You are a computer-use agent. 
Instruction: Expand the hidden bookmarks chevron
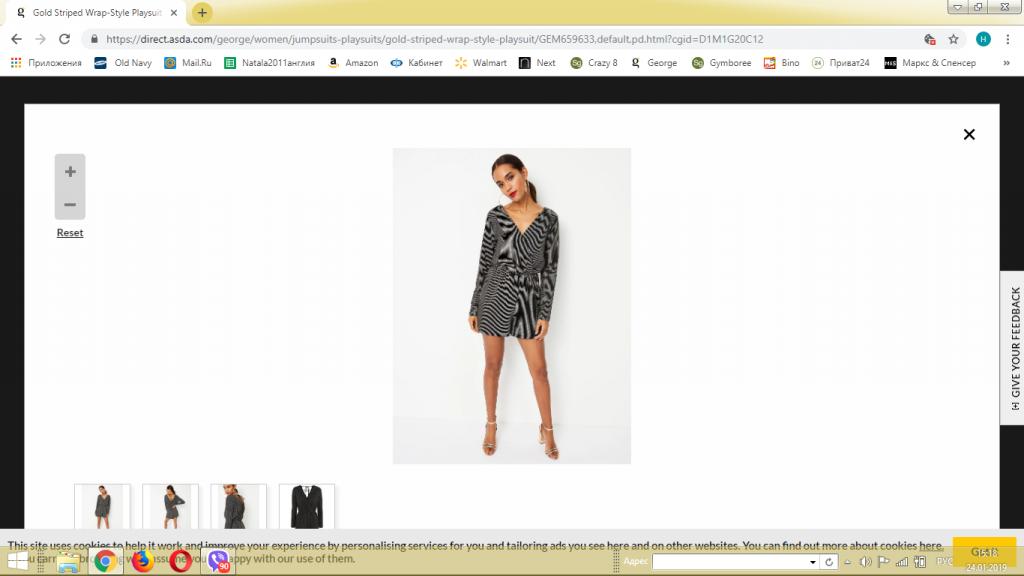point(1006,63)
